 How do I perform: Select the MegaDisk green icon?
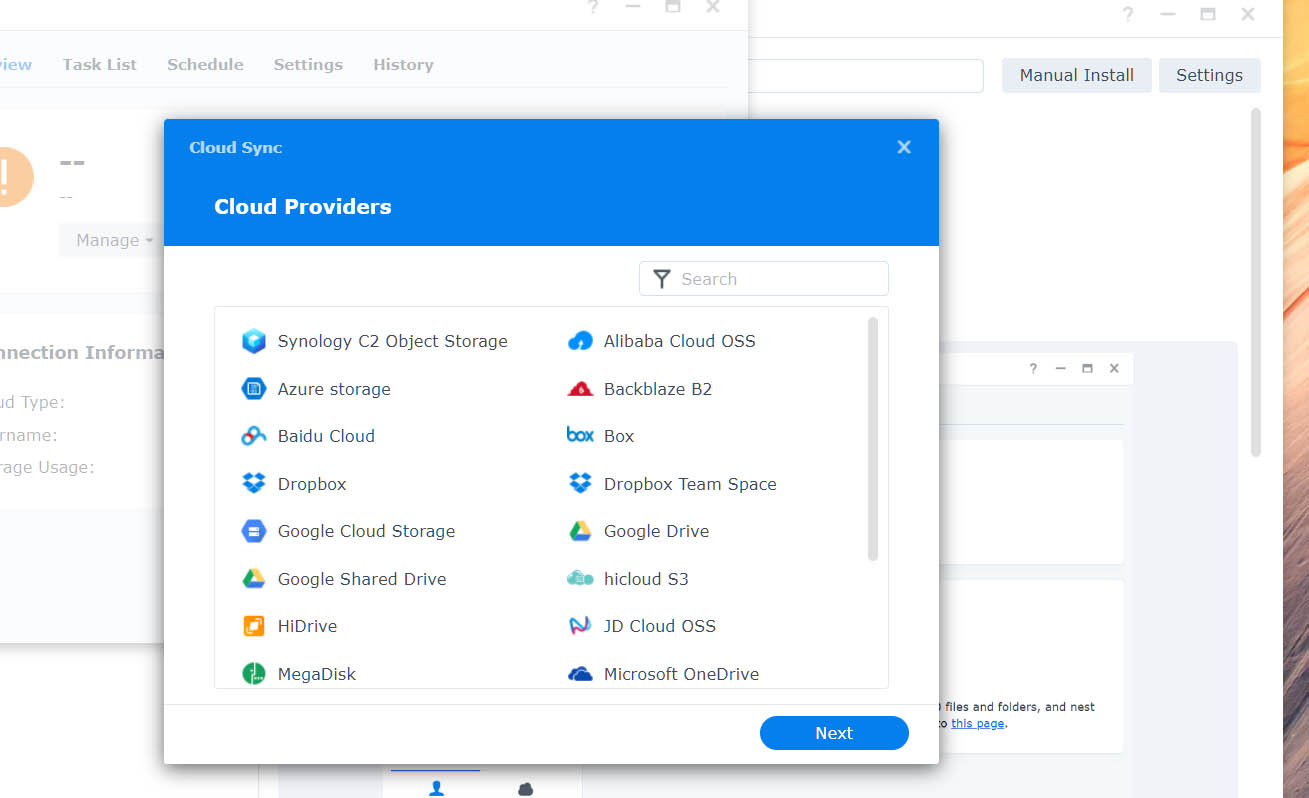point(254,674)
